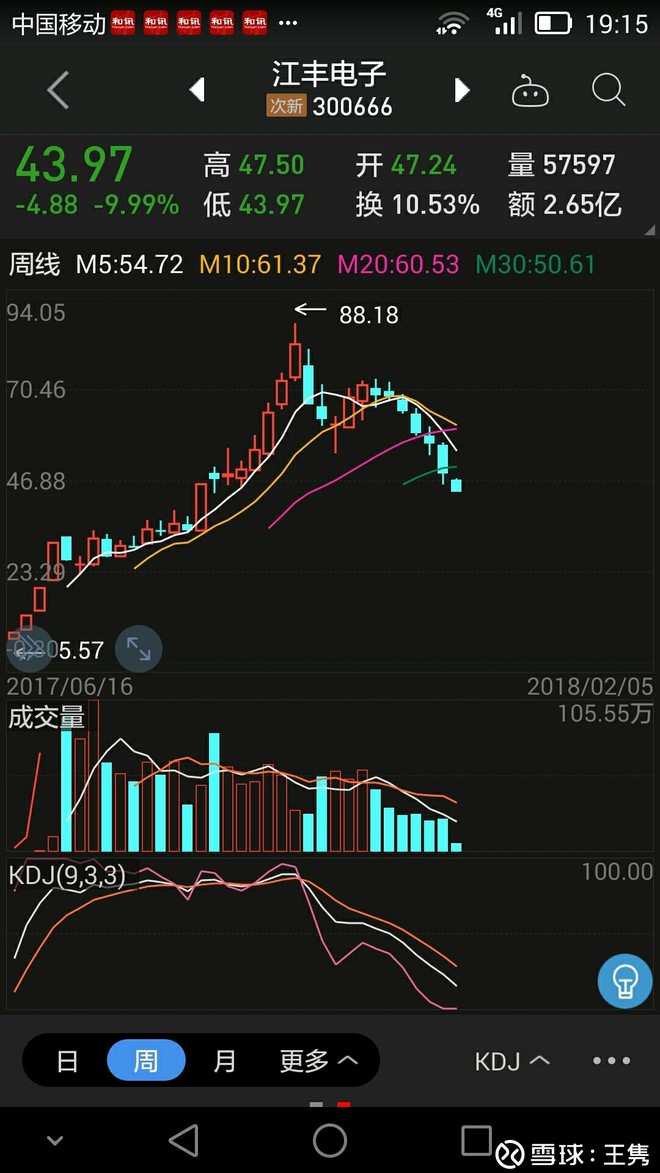Tap the 23.29 price axis label

coord(37,573)
